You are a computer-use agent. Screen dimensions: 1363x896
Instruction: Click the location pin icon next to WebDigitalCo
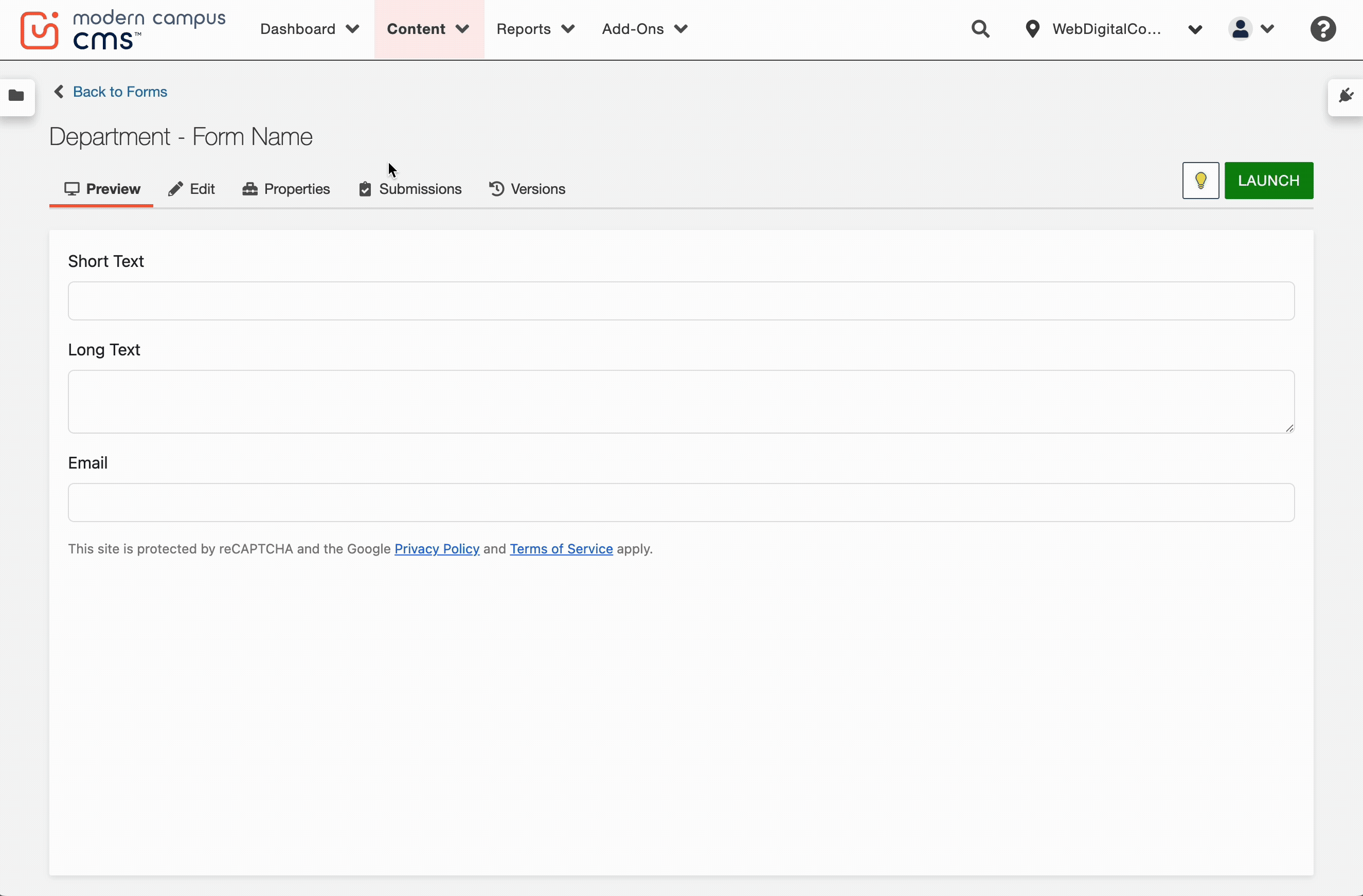(x=1031, y=29)
